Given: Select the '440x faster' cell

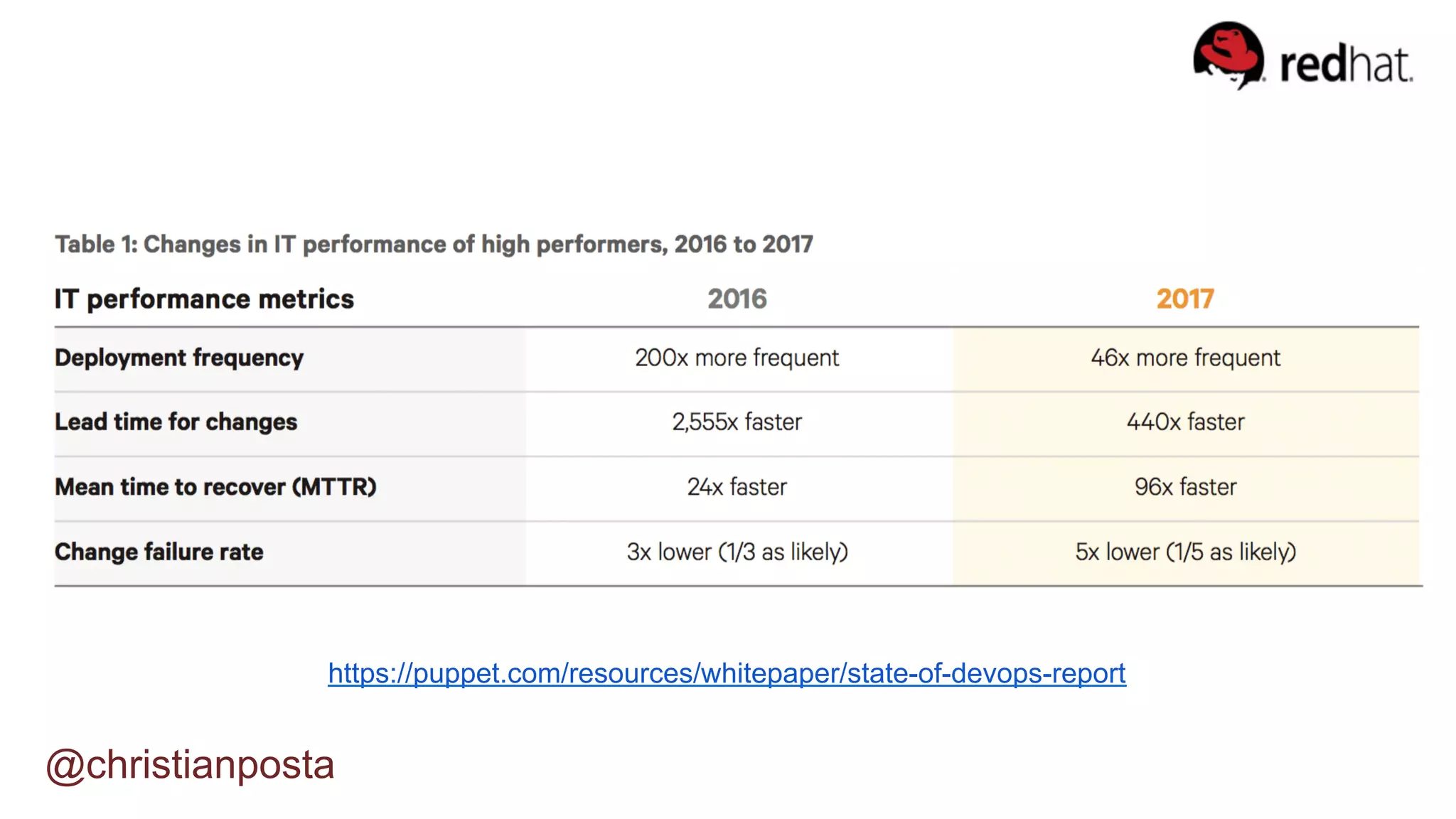Looking at the screenshot, I should click(x=1186, y=422).
